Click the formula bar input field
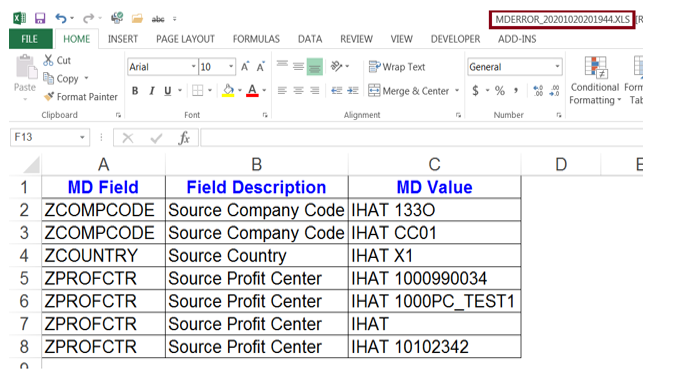This screenshot has height=377, width=684. [x=421, y=138]
